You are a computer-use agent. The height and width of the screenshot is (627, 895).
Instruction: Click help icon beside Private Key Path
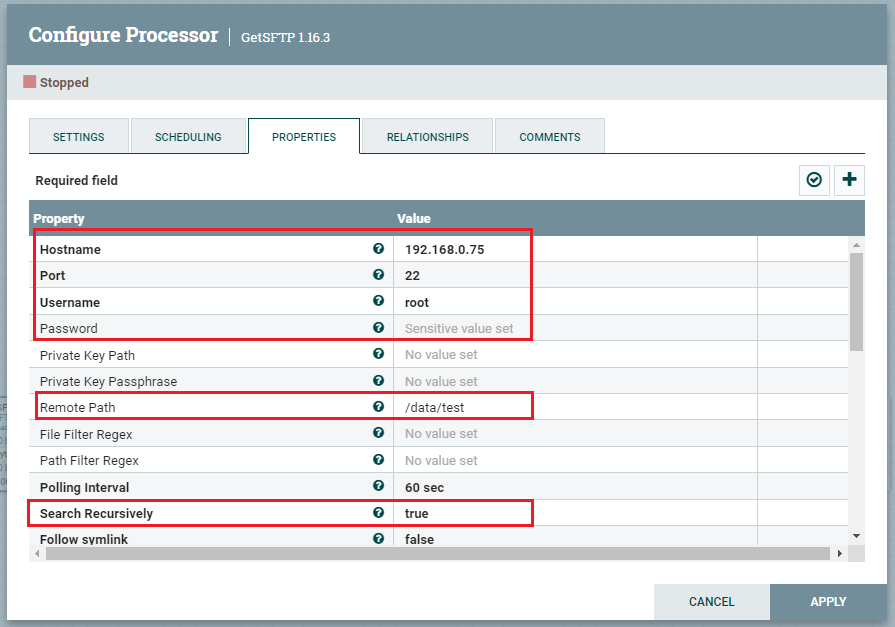[x=378, y=354]
